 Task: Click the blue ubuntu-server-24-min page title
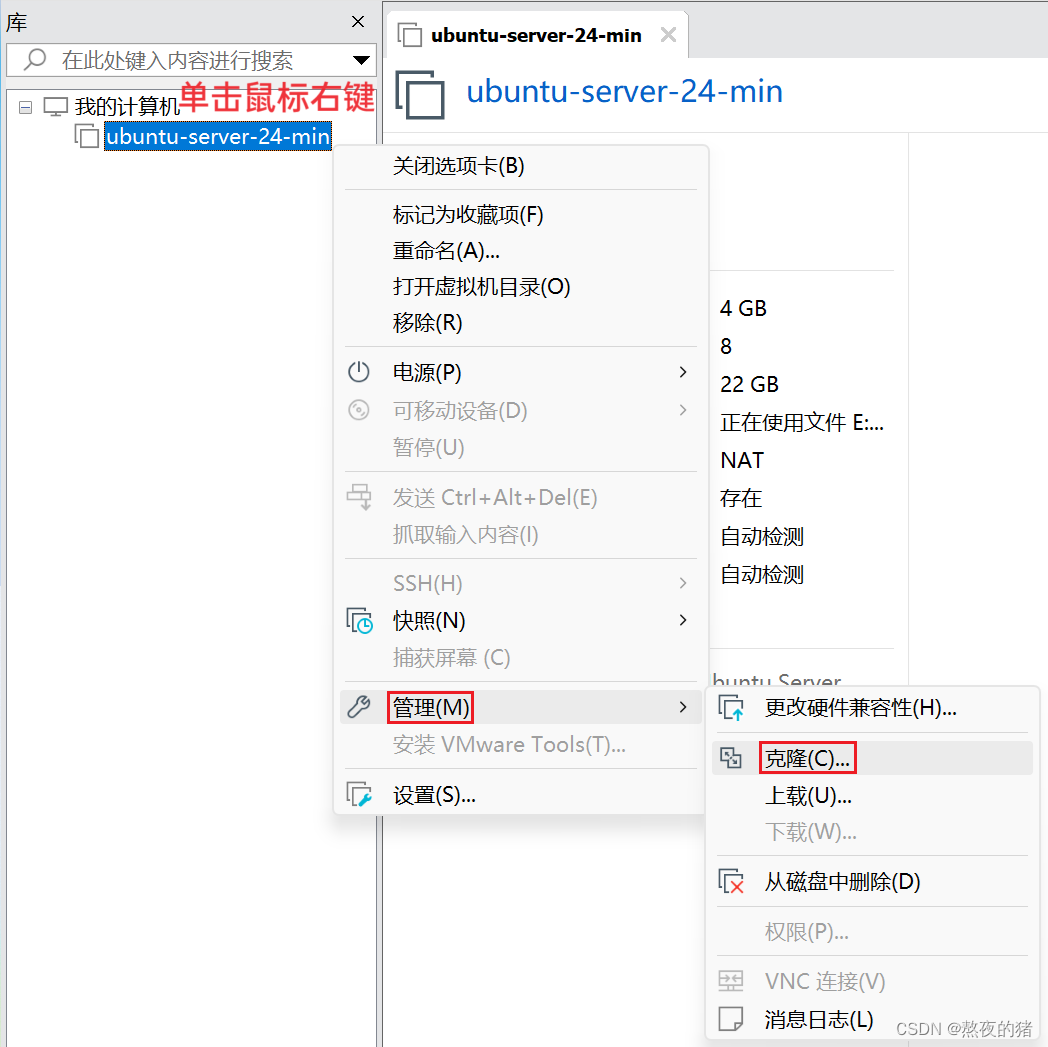coord(624,92)
